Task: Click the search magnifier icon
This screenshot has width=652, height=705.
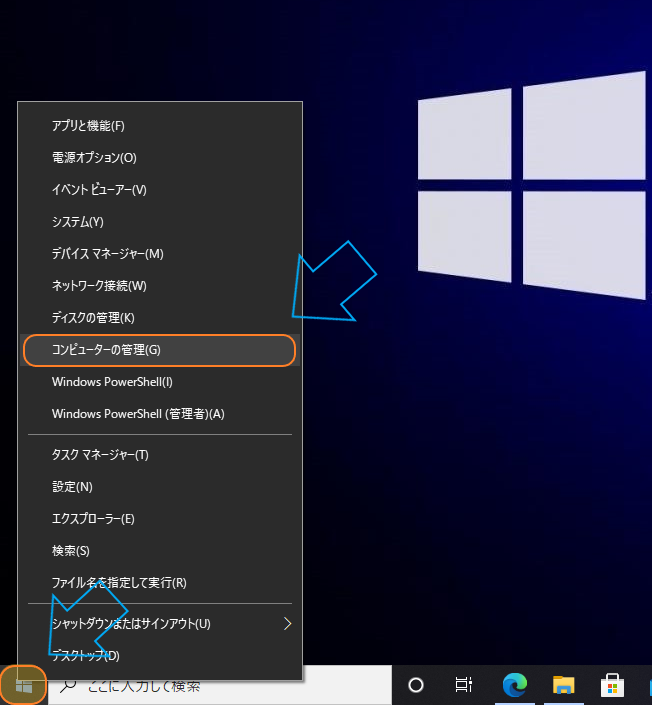Action: click(68, 686)
